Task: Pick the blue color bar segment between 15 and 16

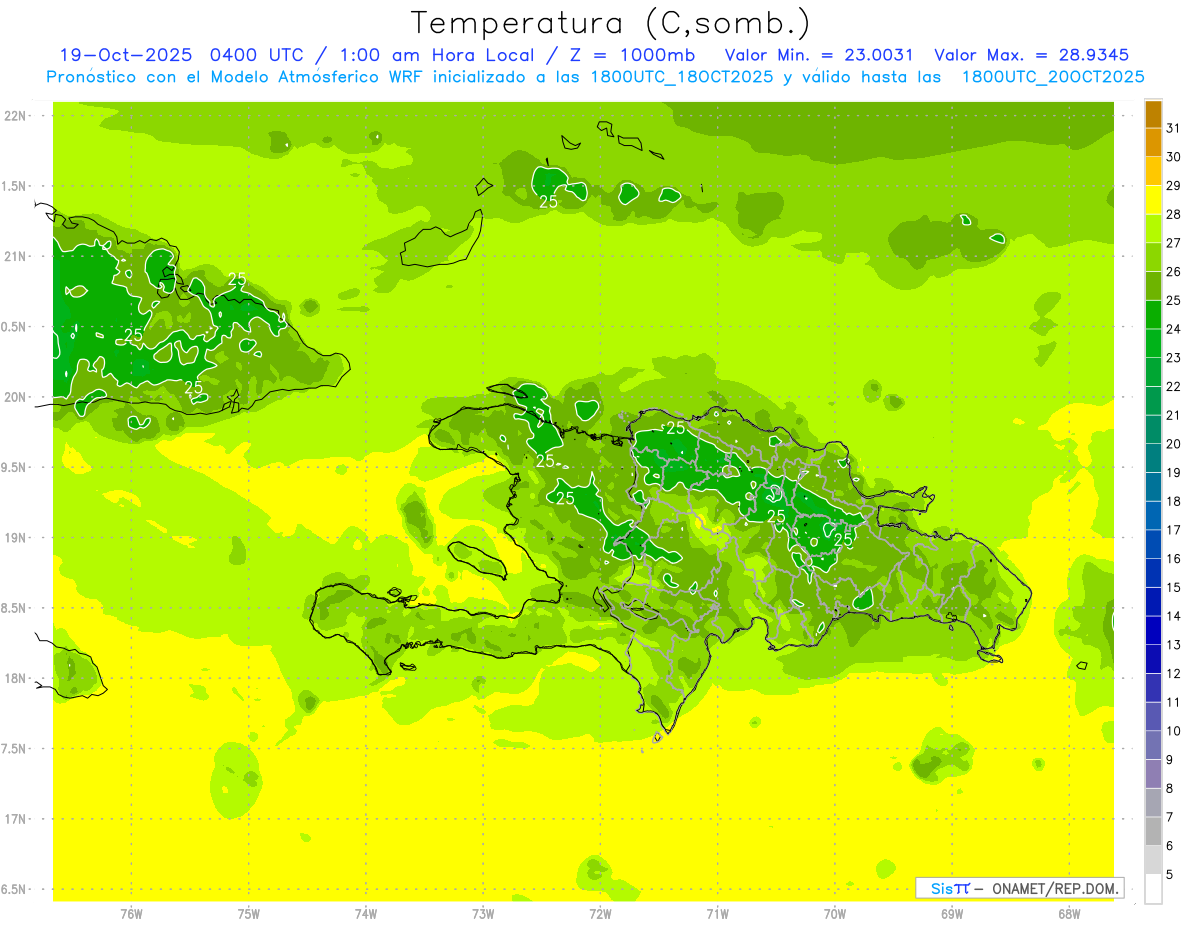Action: pos(1153,573)
